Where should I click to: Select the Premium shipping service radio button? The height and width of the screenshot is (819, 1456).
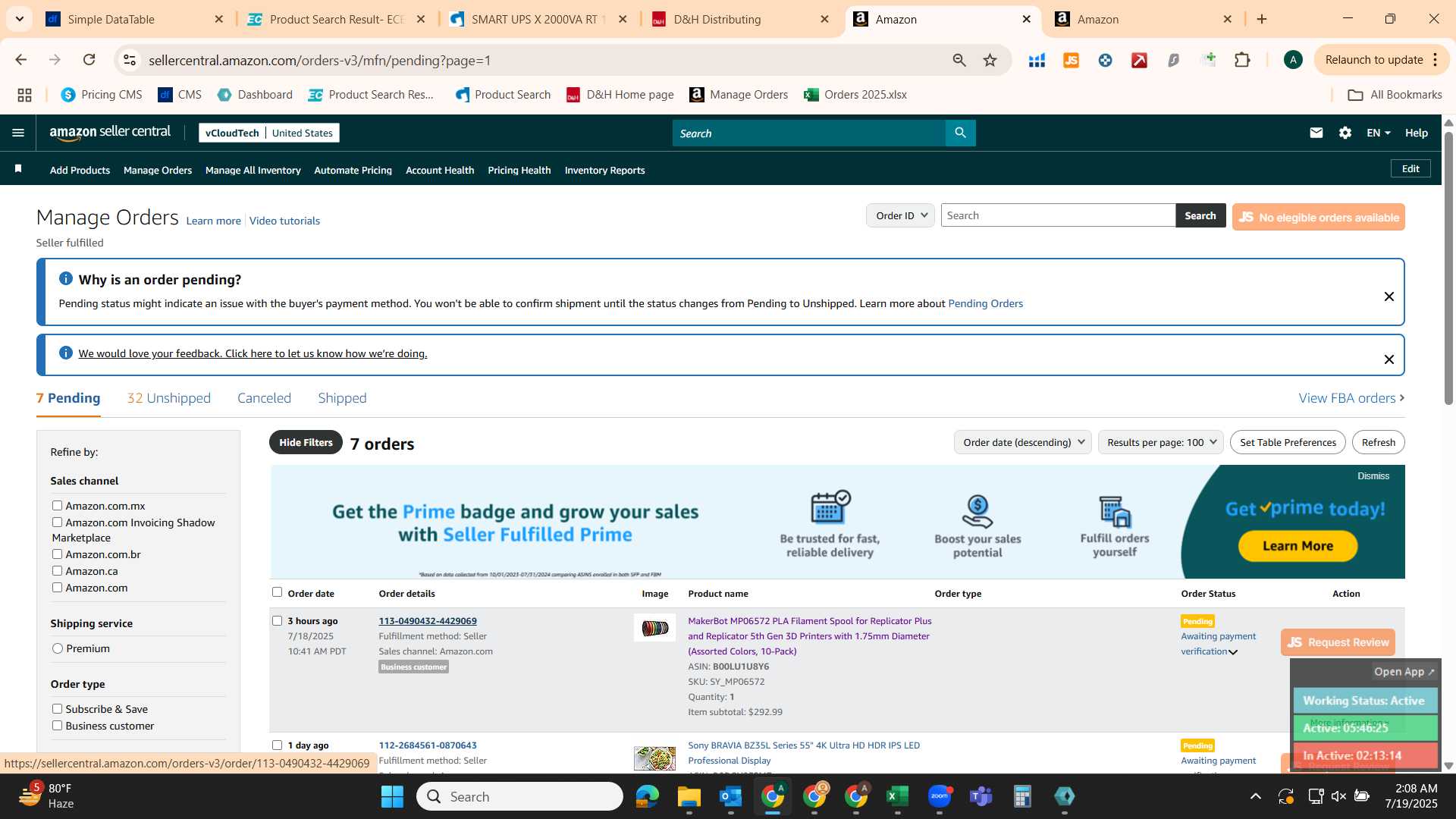coord(58,648)
